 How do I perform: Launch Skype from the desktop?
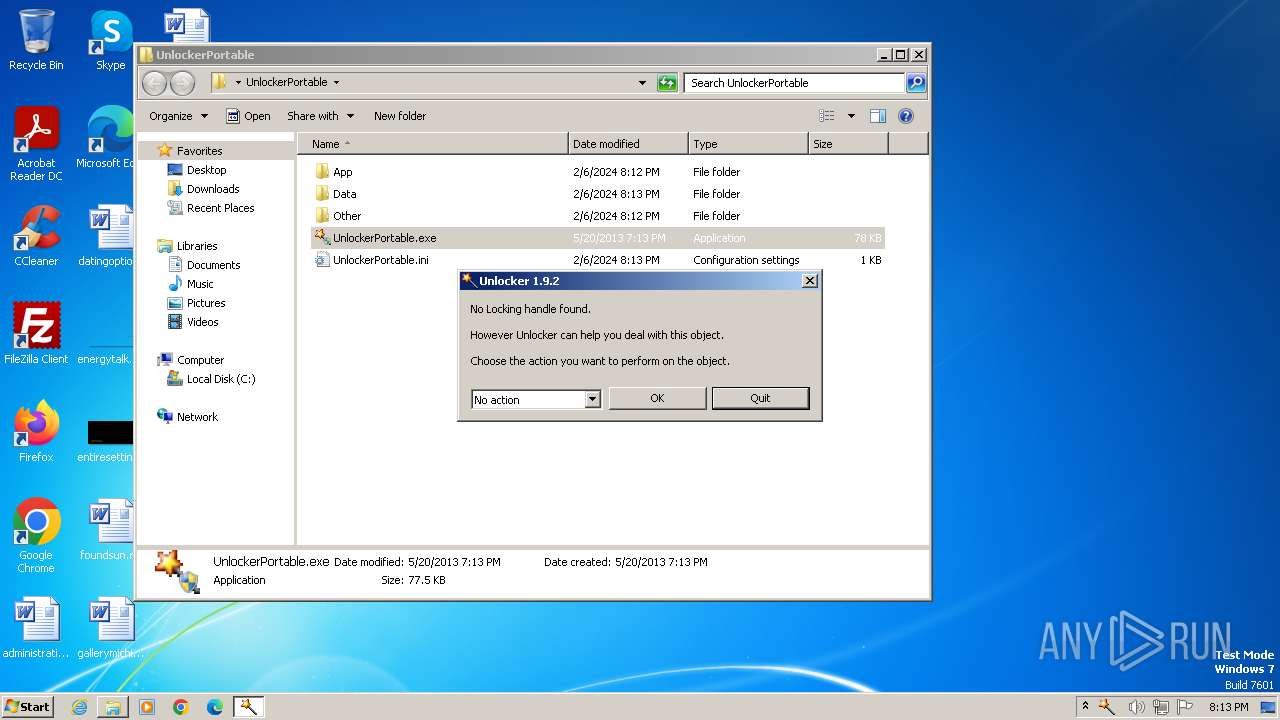[x=110, y=41]
